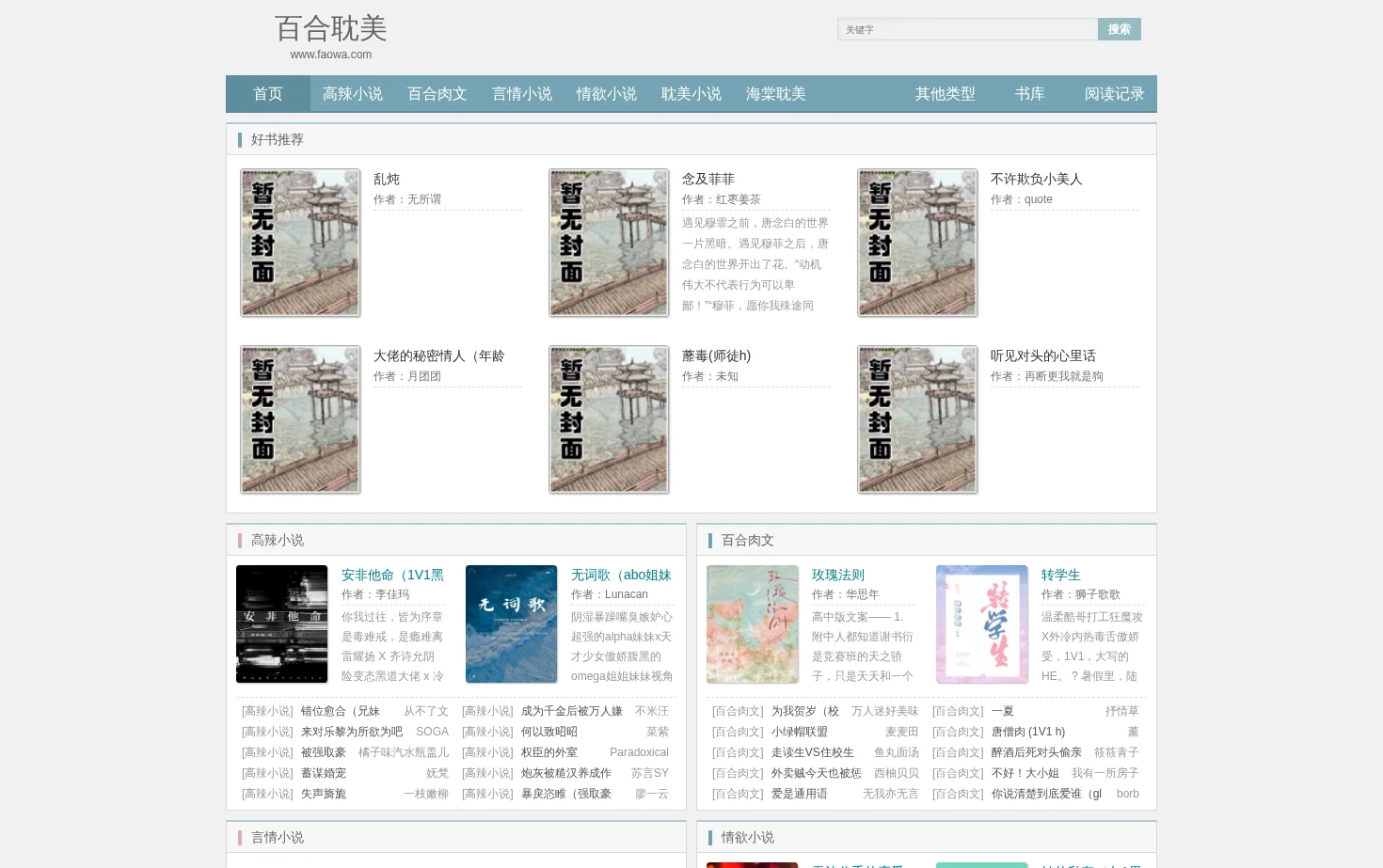This screenshot has width=1383, height=868.
Task: Open the 转学生 title link
Action: (1061, 575)
